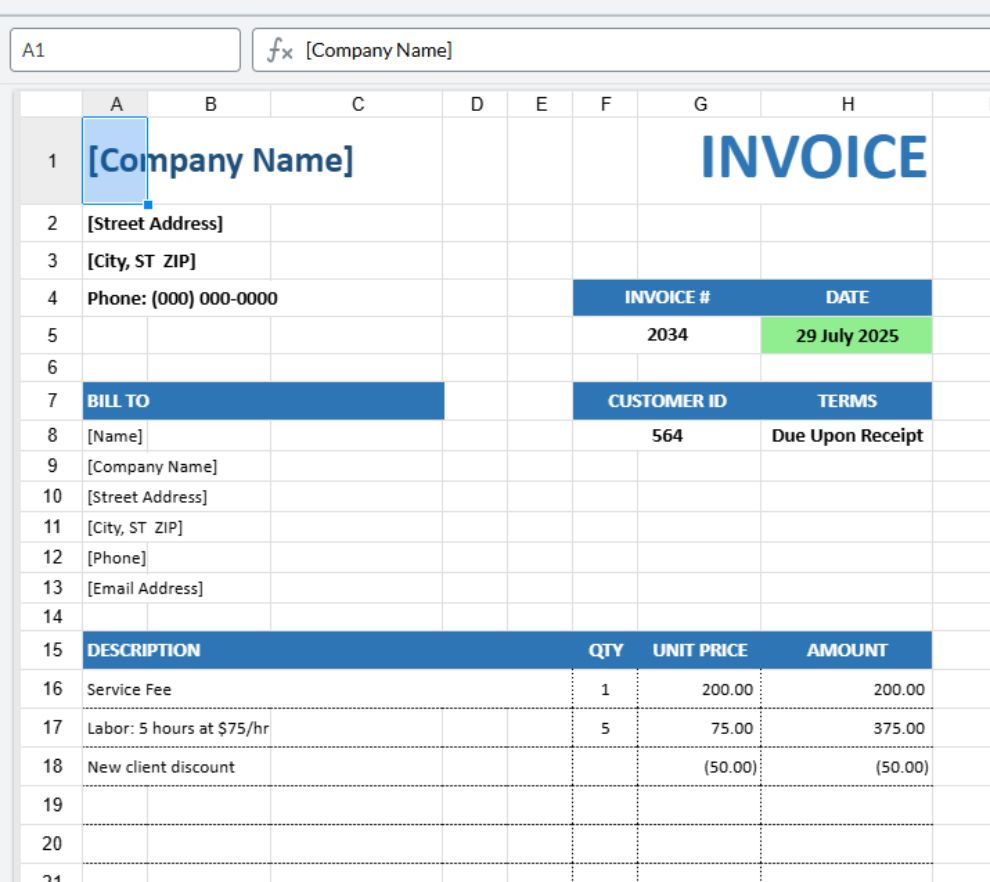Image resolution: width=990 pixels, height=882 pixels.
Task: Click the Service Fee description cell
Action: (x=327, y=689)
